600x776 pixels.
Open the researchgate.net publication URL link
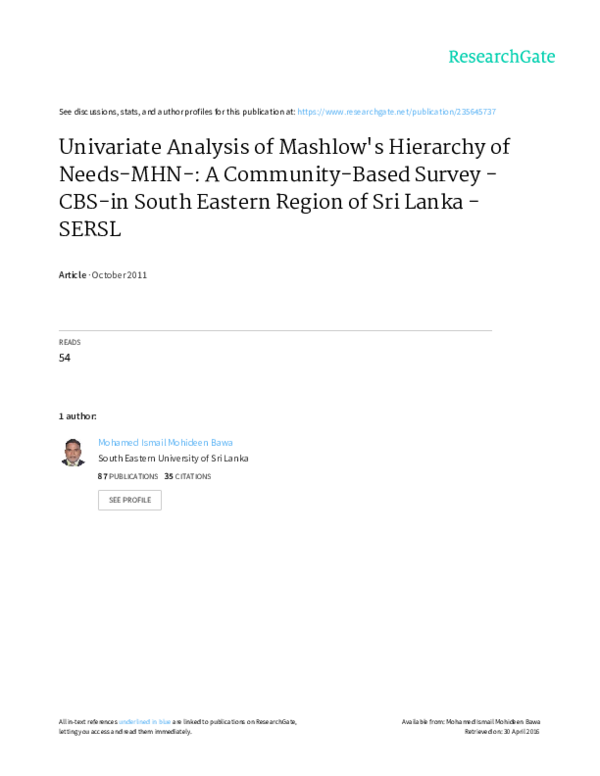point(397,112)
